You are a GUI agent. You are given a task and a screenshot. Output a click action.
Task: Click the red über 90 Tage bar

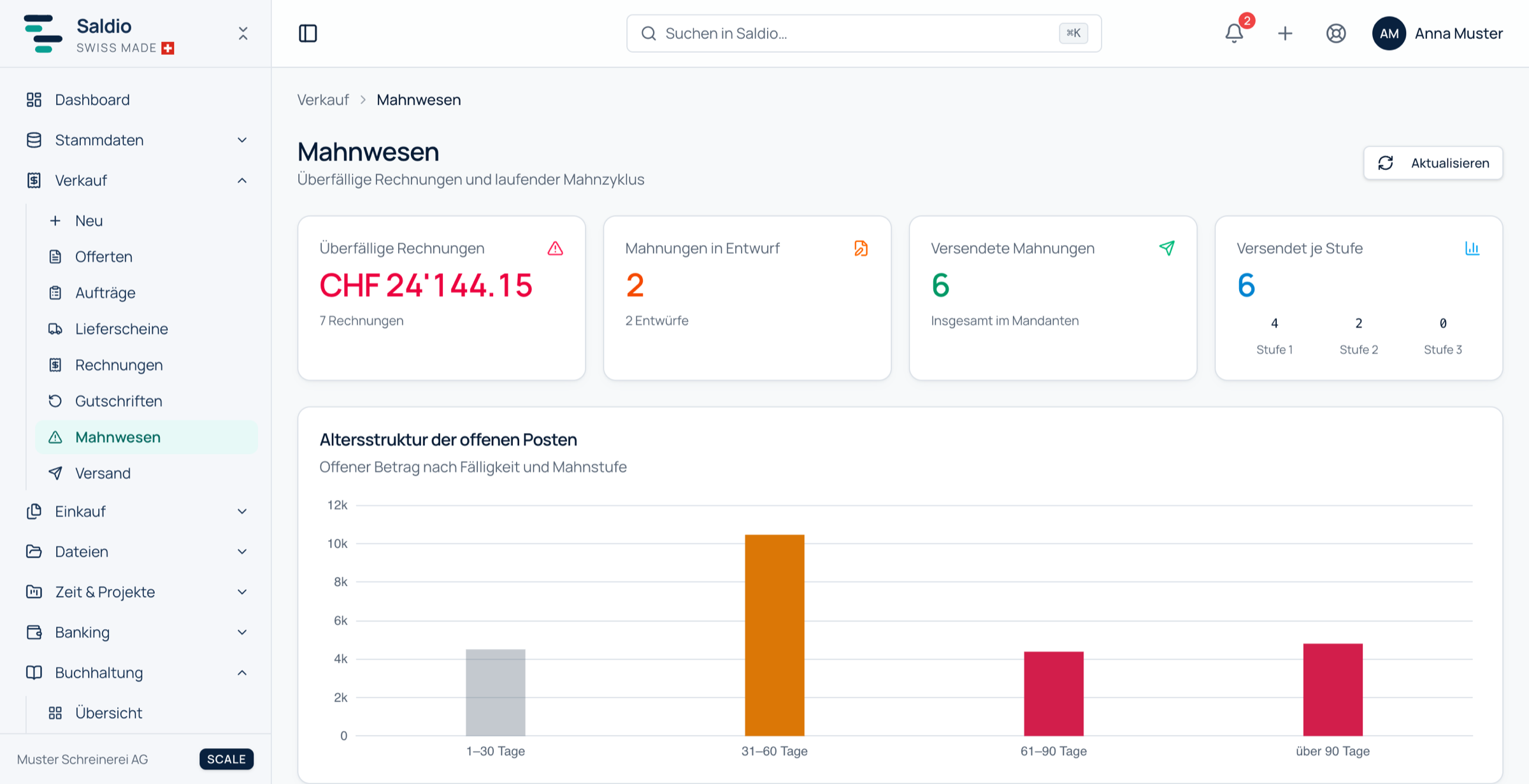click(1333, 690)
